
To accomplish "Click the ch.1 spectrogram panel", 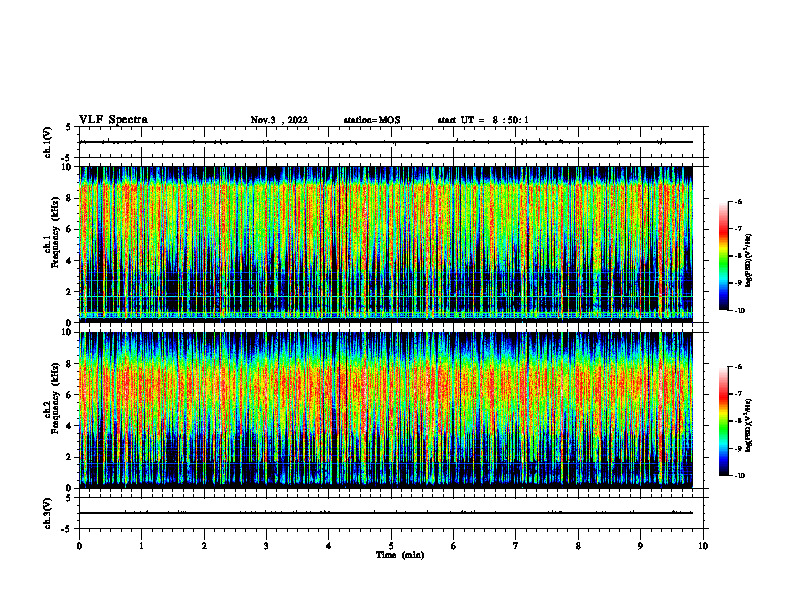I will (x=386, y=244).
